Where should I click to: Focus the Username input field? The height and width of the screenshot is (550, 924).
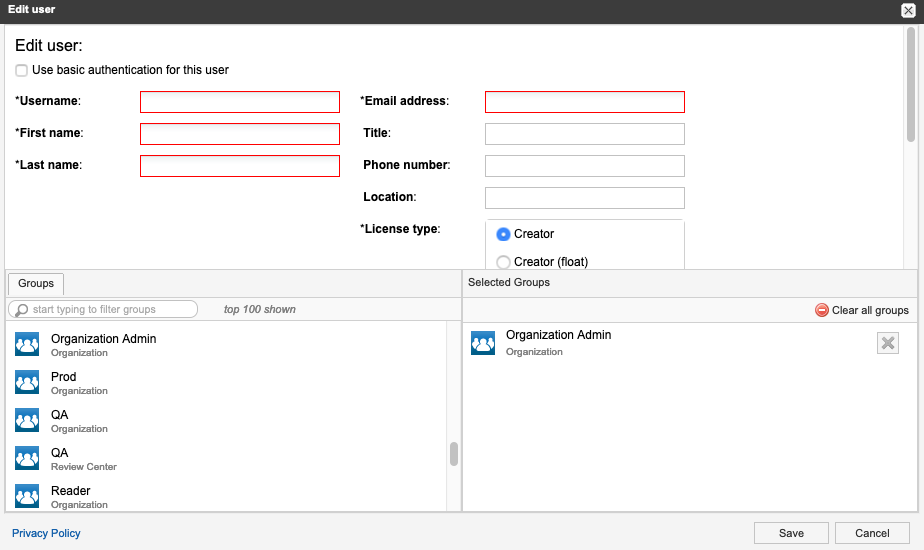pyautogui.click(x=240, y=102)
